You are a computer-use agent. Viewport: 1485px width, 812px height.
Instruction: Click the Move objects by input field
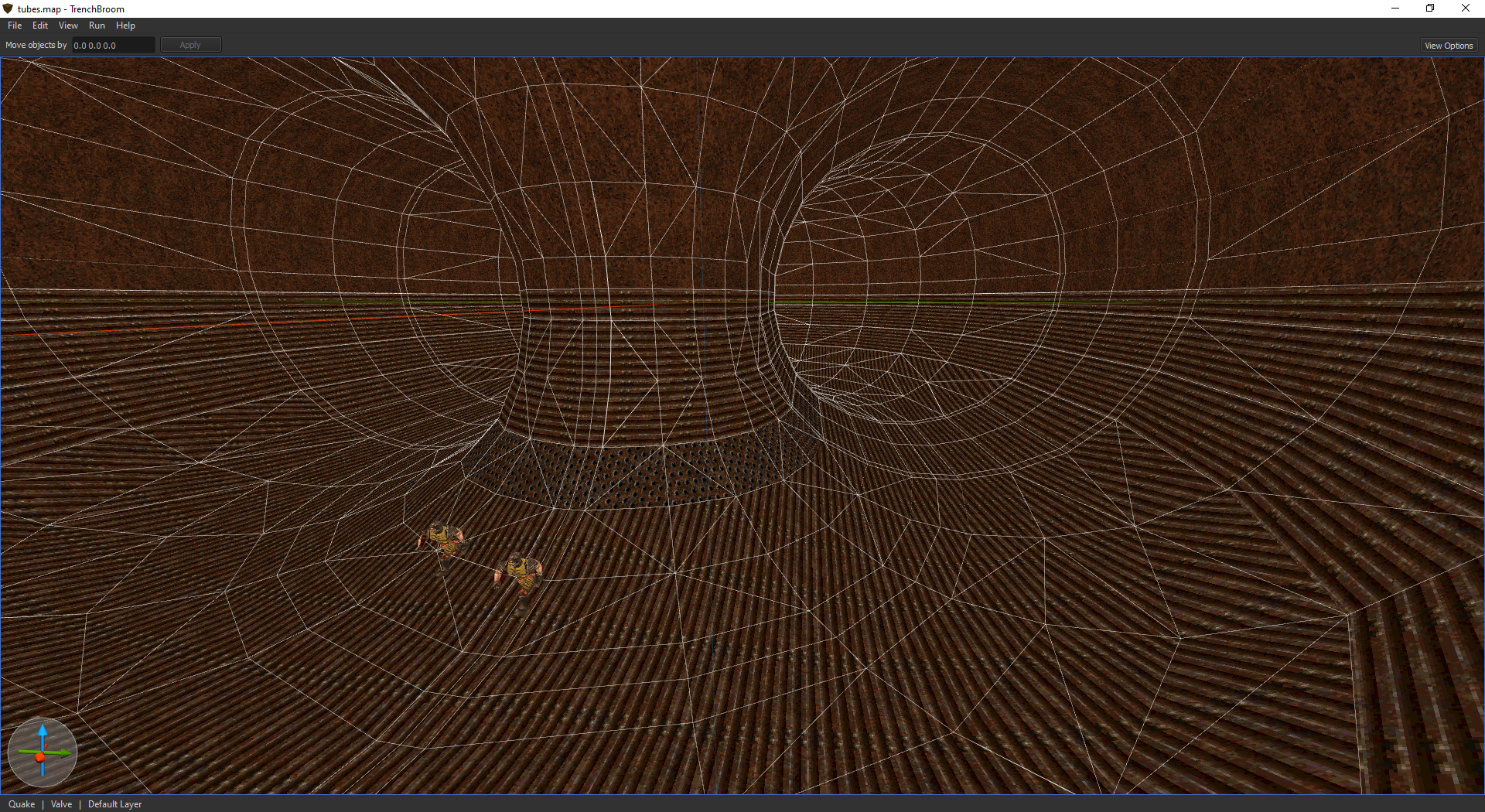[113, 46]
